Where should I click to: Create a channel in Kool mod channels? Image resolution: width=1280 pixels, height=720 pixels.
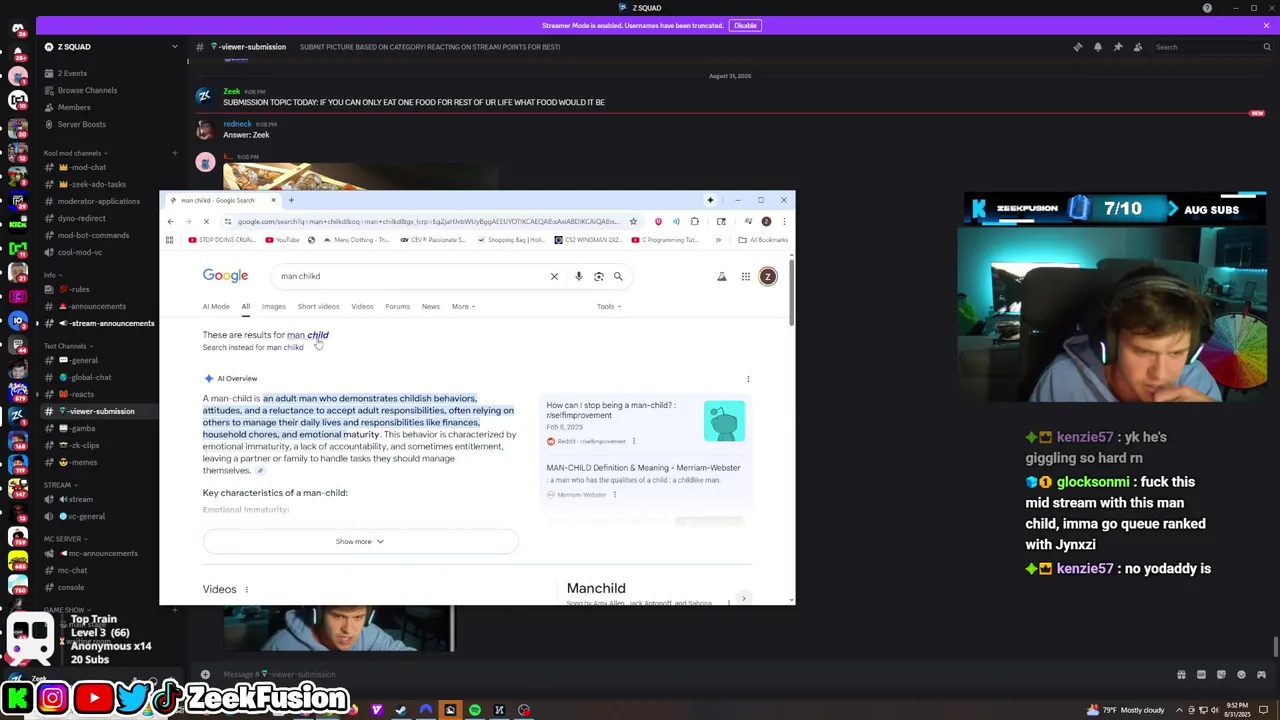coord(174,153)
